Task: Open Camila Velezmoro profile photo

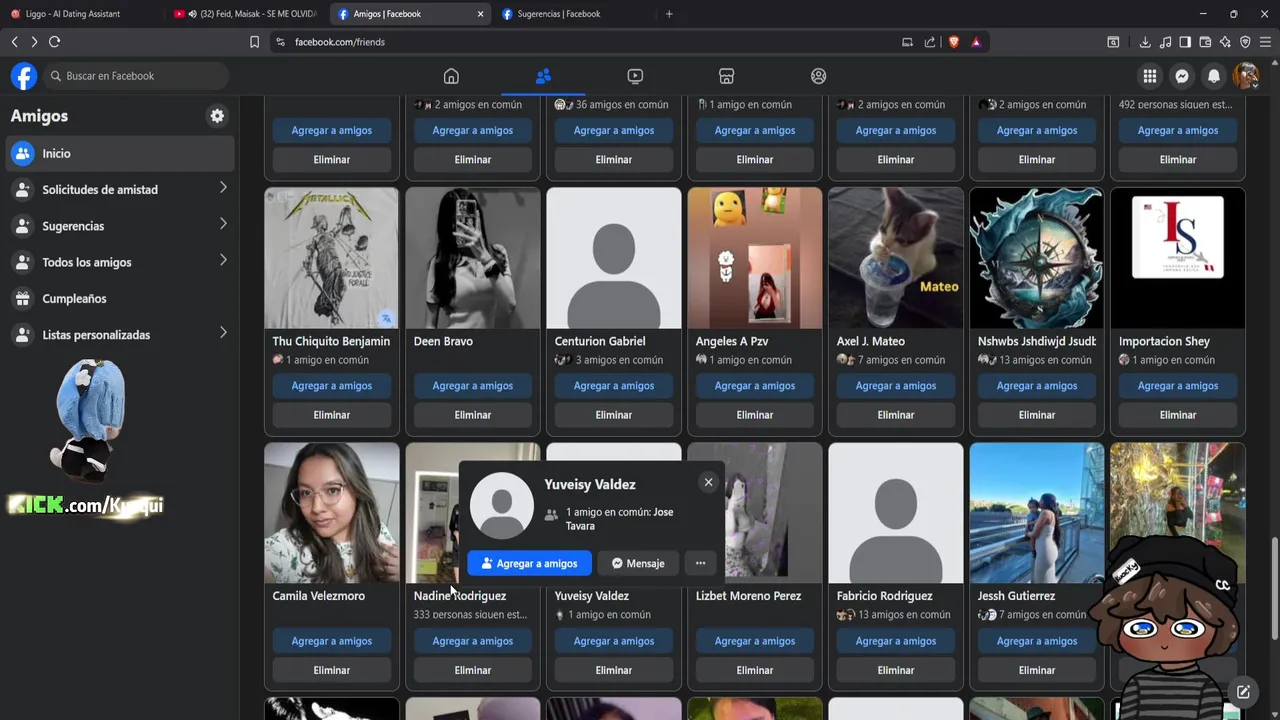Action: tap(331, 513)
